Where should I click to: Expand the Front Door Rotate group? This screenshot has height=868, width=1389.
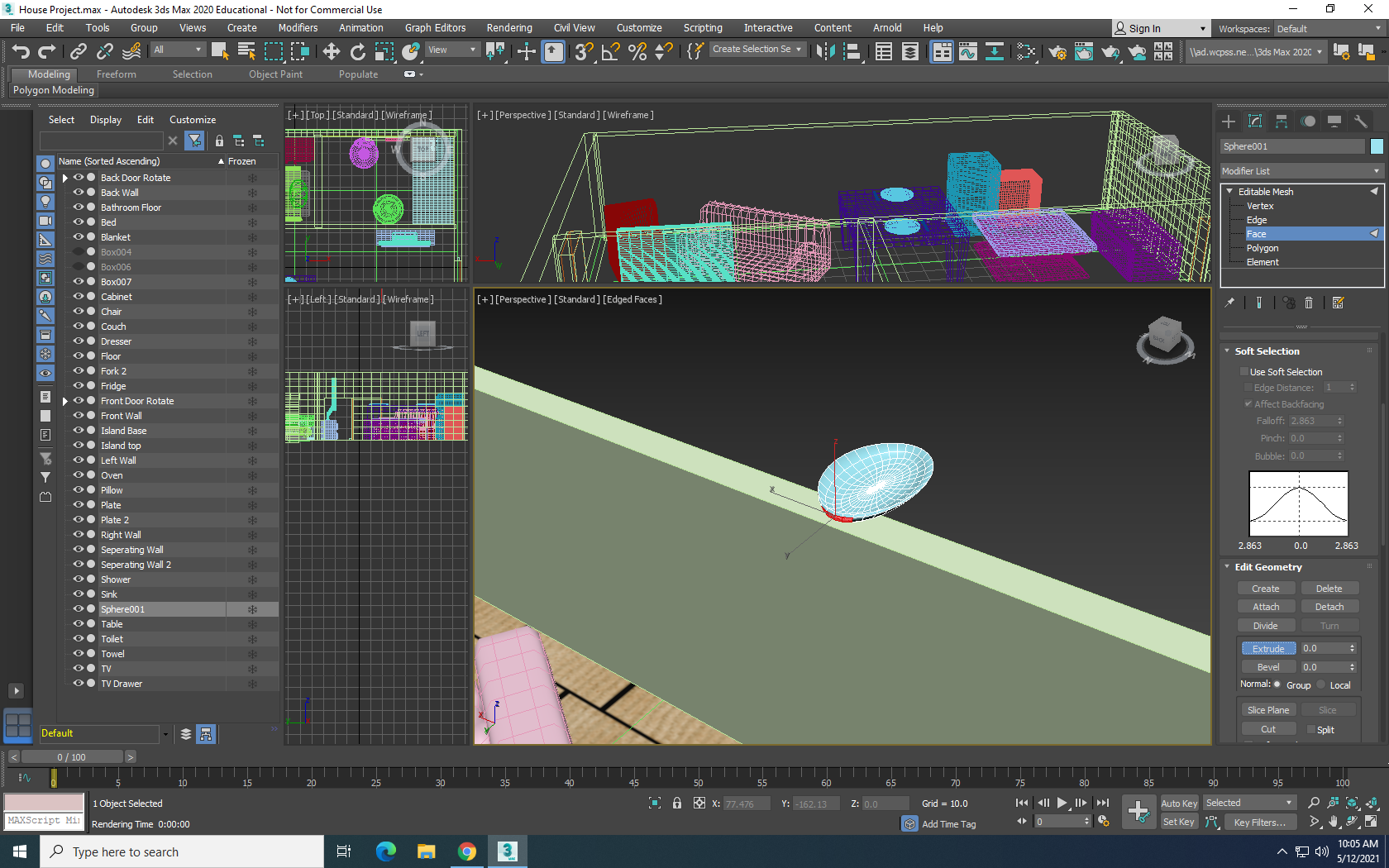[65, 401]
